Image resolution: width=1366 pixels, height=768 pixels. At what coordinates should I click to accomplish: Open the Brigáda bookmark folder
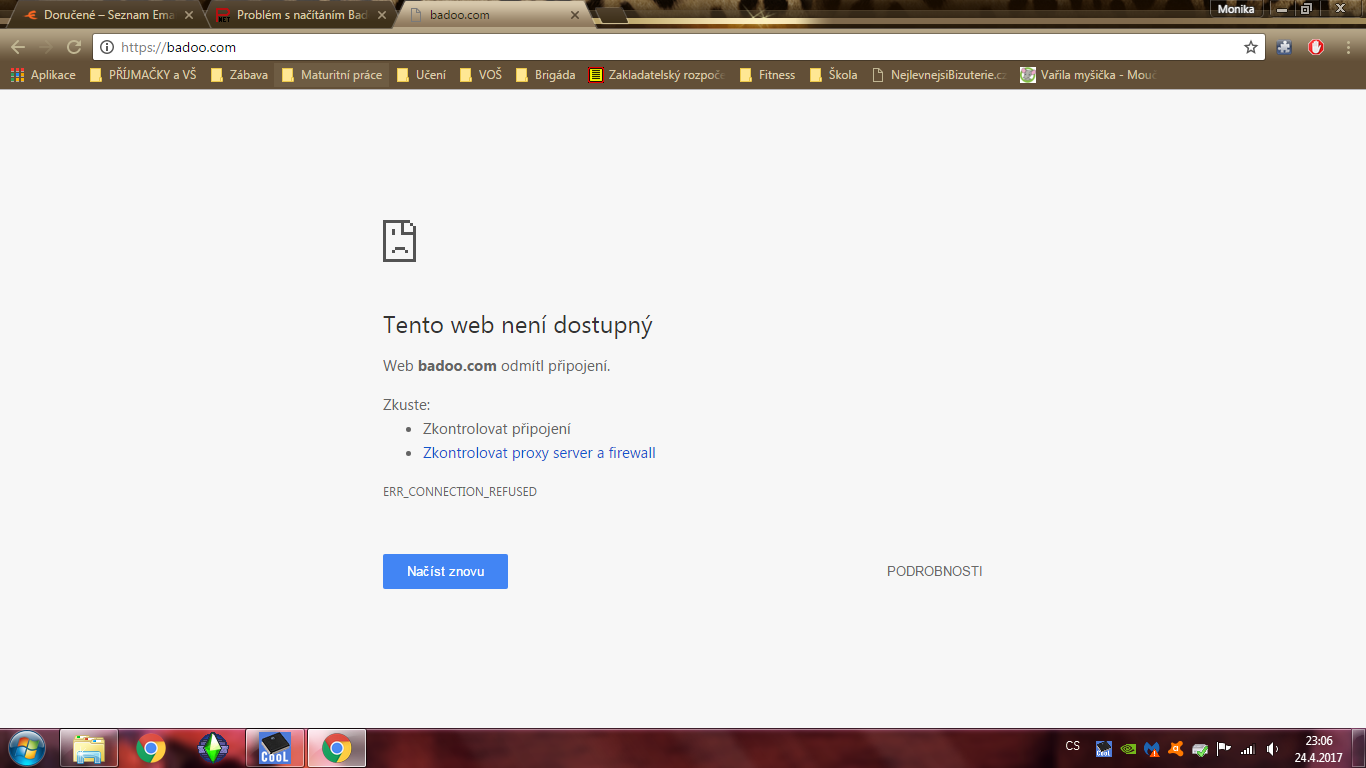click(x=545, y=75)
